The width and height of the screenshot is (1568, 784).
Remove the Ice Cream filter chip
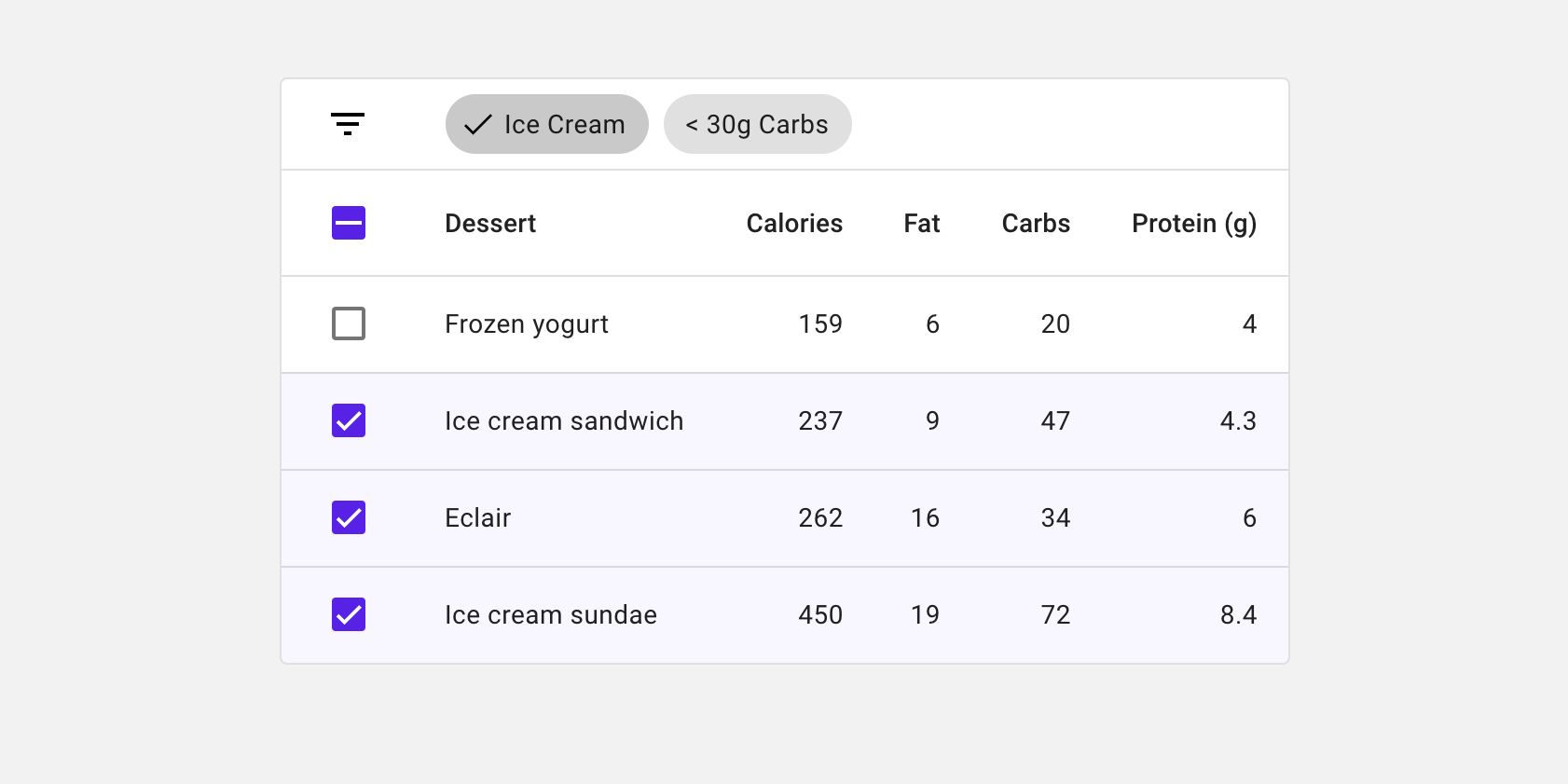point(547,124)
